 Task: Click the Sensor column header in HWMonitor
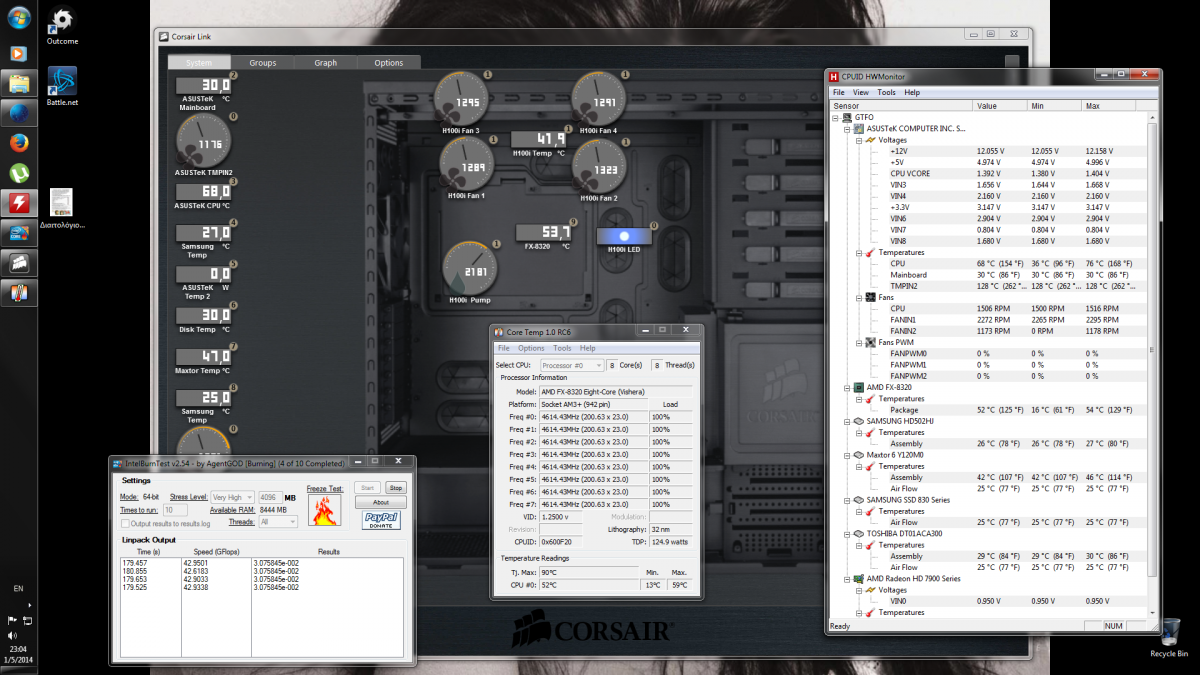pos(901,105)
